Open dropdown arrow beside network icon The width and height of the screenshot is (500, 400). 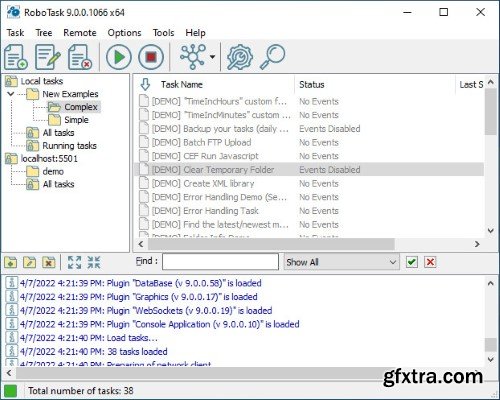[x=212, y=57]
